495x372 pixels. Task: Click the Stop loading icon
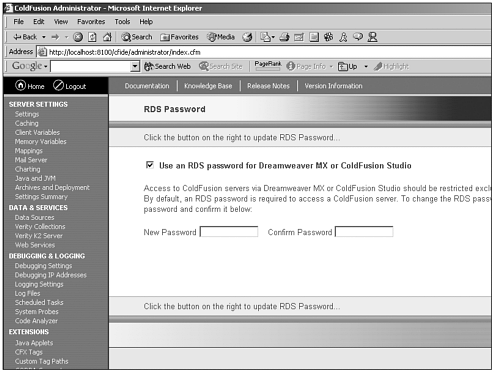pos(78,37)
